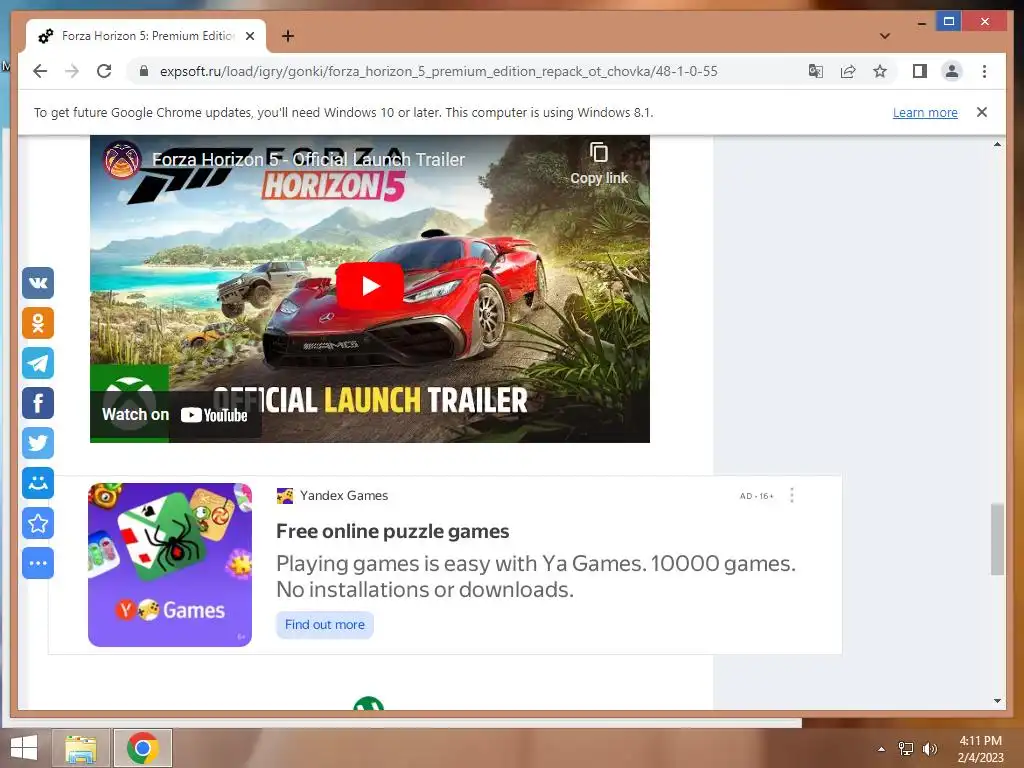Select the Forza Horizon 5 Premium Edition tab

tap(146, 36)
